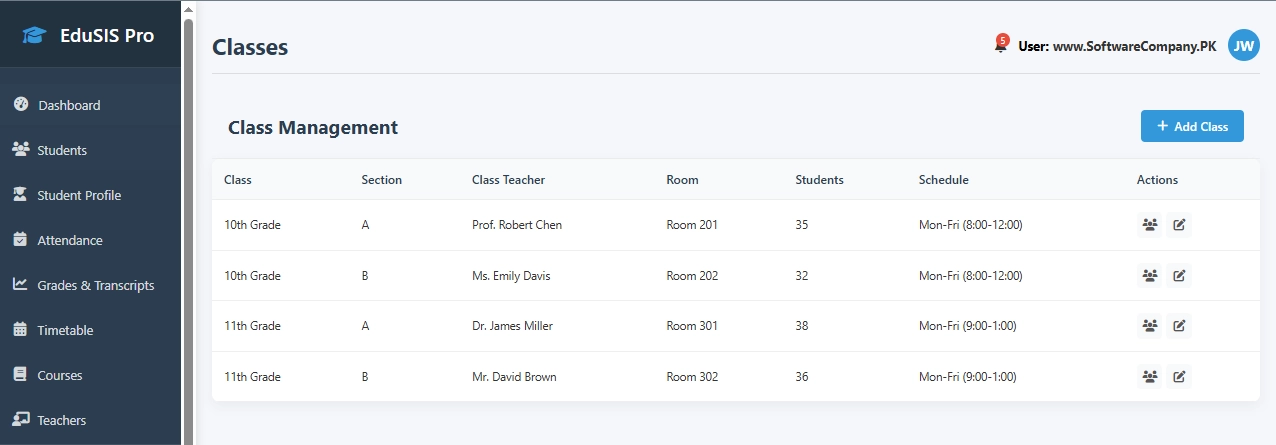The height and width of the screenshot is (445, 1276).
Task: View students in Room 302 class
Action: click(x=1150, y=377)
